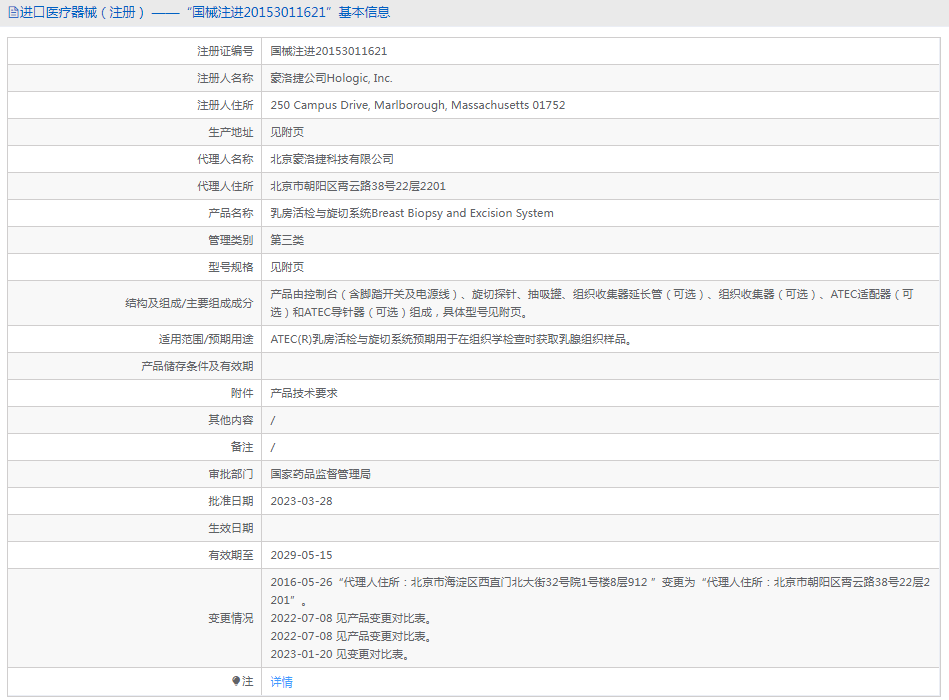Image resolution: width=949 pixels, height=700 pixels.
Task: Click the 注册人名称 Hologic, Inc. cell
Action: tap(330, 77)
